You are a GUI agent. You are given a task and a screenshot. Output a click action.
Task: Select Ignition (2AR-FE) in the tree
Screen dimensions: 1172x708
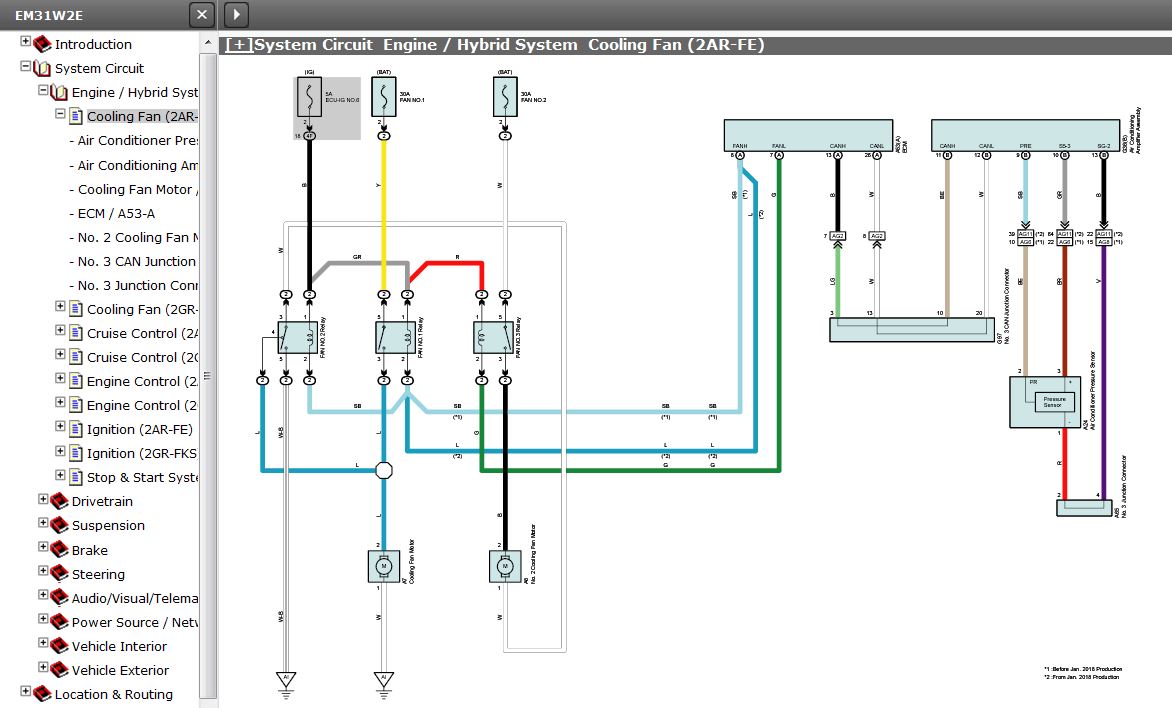click(139, 429)
